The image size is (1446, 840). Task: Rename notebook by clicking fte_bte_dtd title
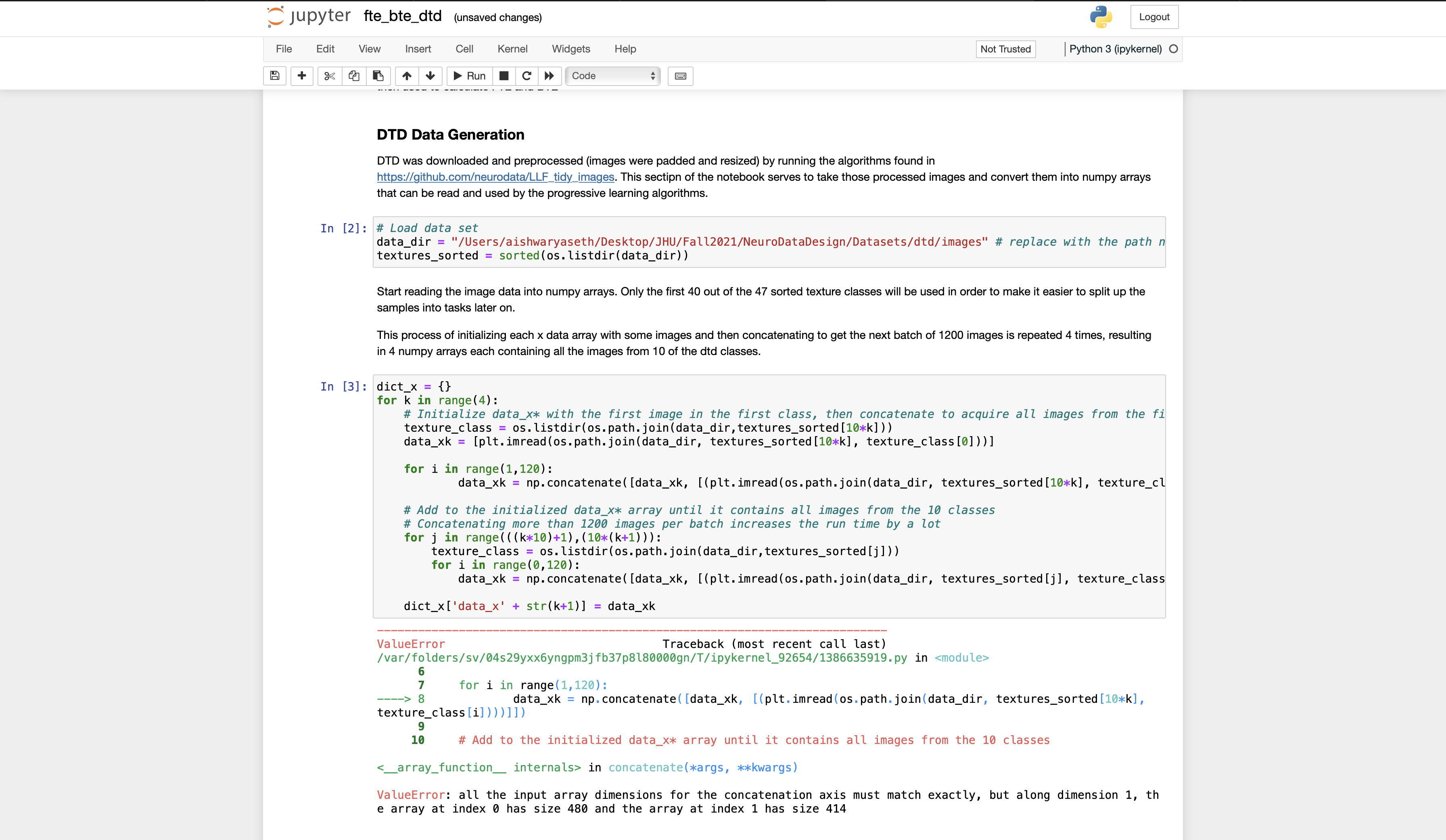(402, 17)
